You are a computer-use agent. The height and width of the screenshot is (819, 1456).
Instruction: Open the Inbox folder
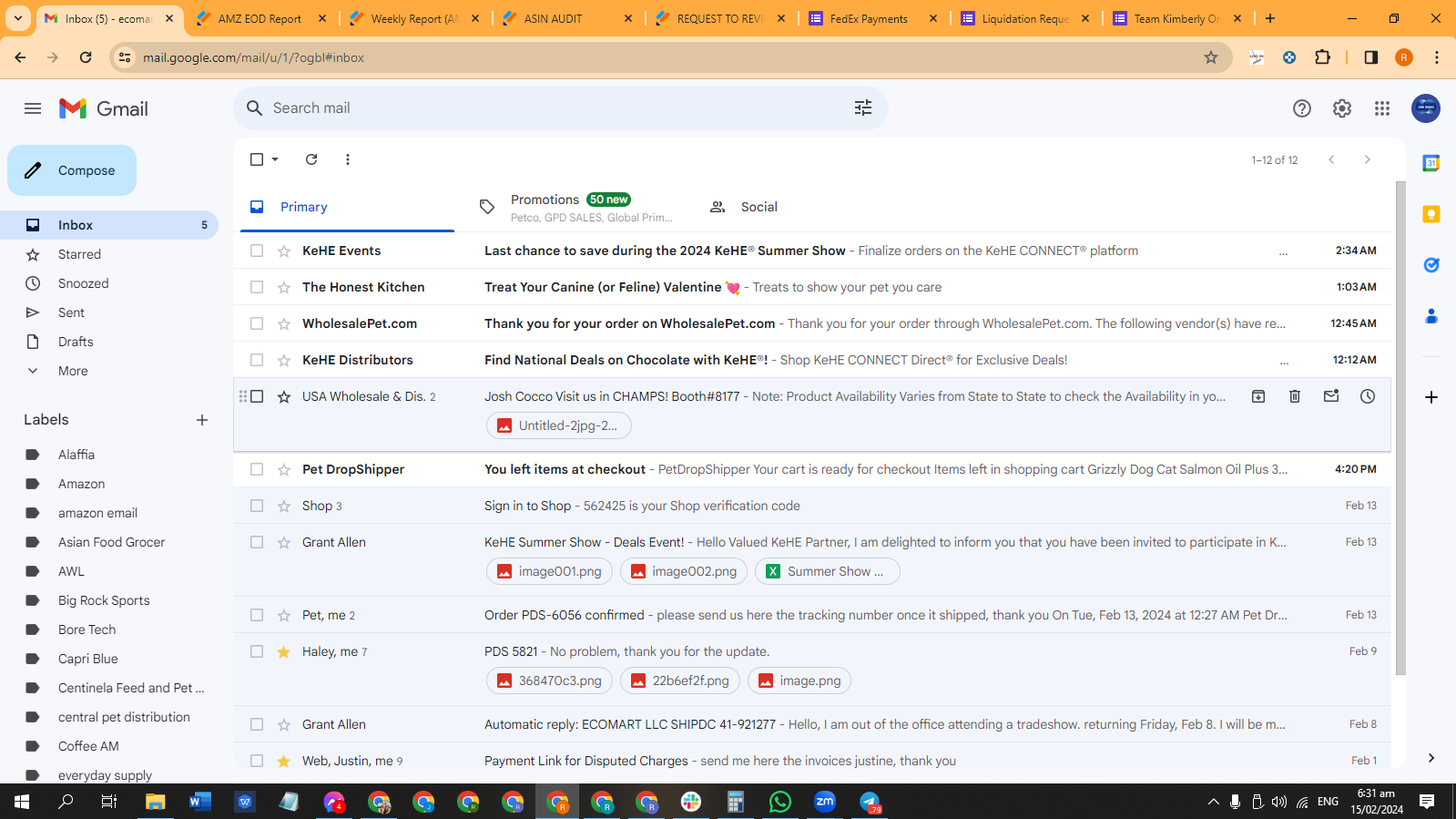(x=109, y=225)
